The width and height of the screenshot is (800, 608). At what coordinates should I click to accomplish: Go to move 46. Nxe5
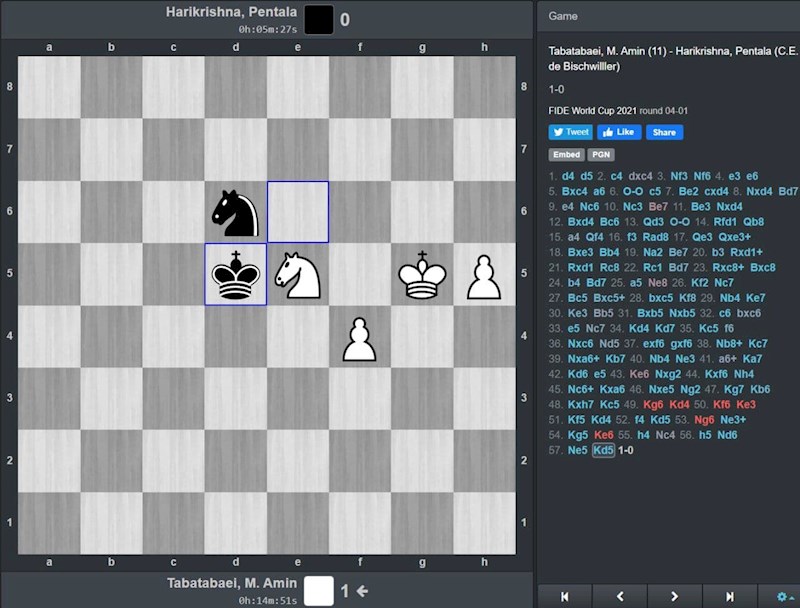(661, 389)
